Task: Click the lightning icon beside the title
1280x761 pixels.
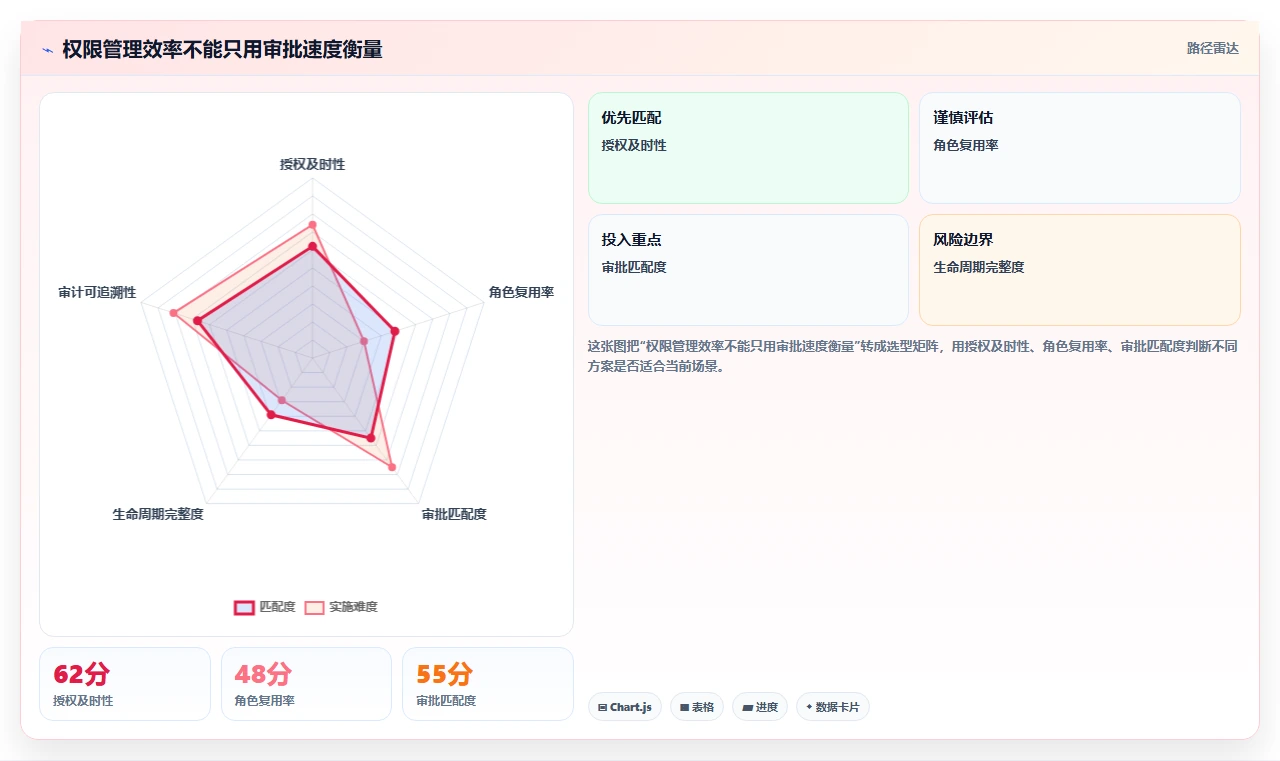Action: [48, 50]
